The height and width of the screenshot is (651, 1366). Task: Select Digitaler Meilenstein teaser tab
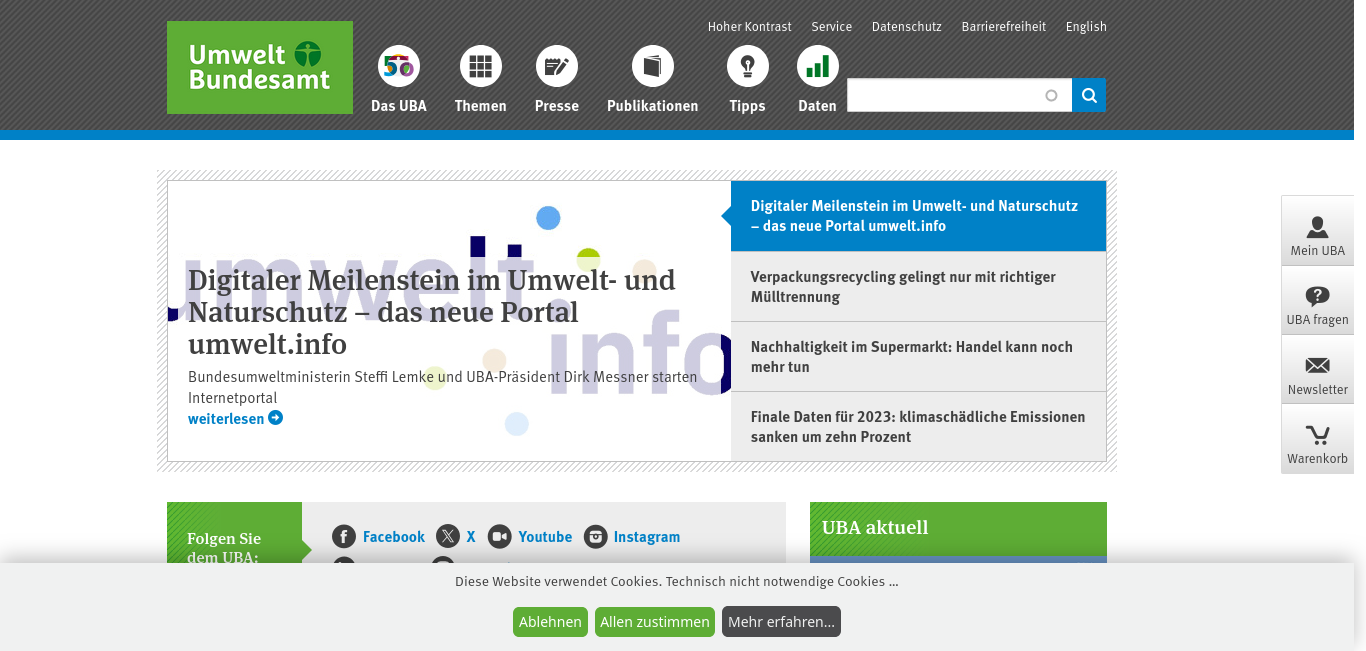[x=918, y=216]
